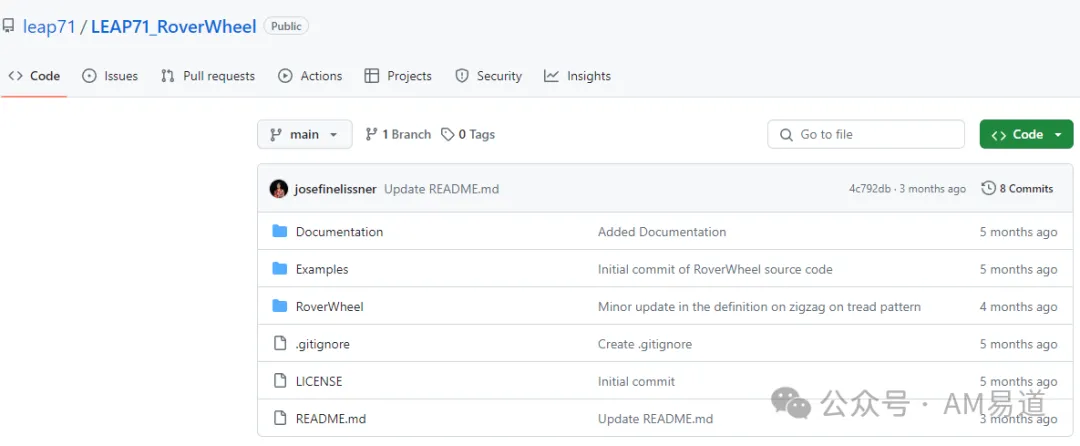Click the folder icon for Documentation
1080x446 pixels.
[279, 231]
